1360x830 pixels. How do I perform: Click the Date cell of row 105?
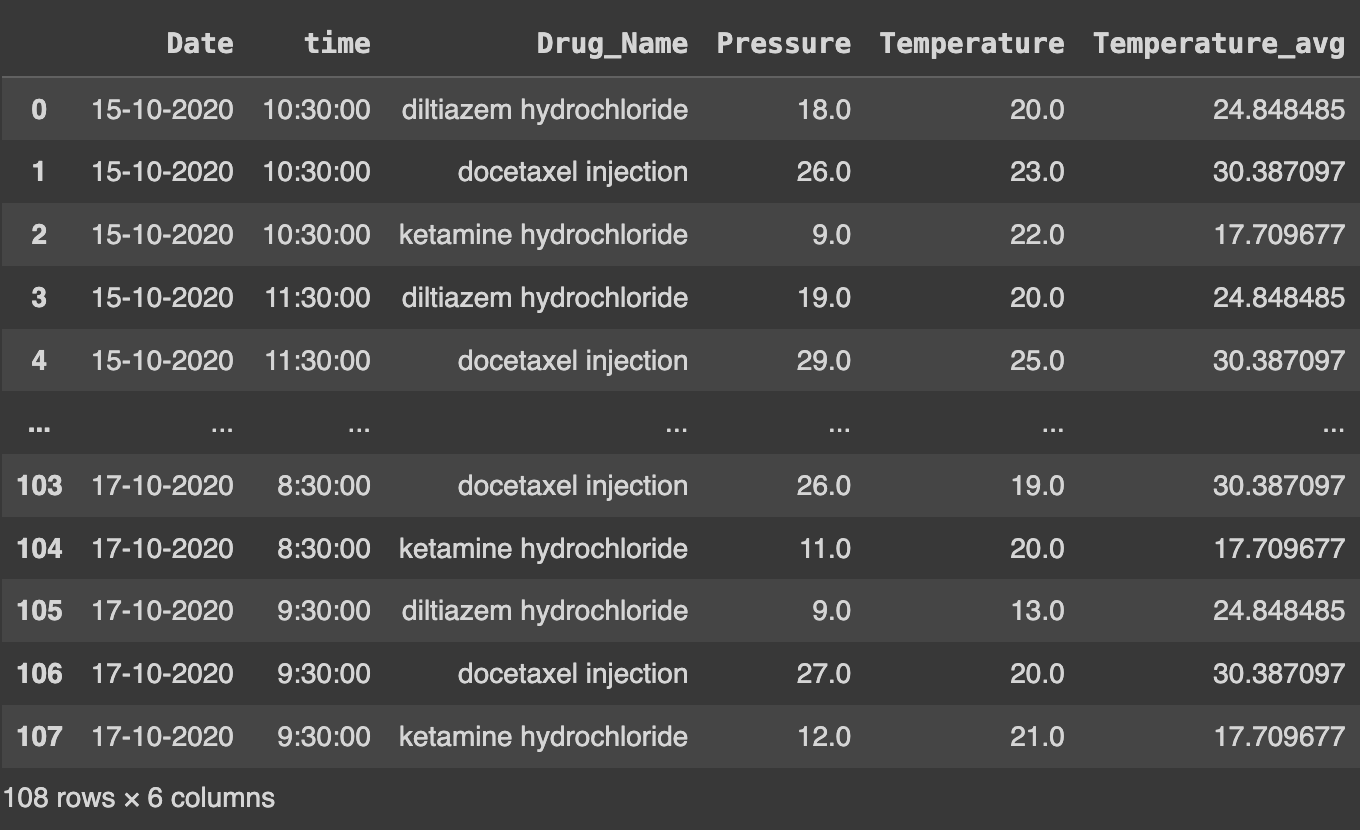[162, 611]
